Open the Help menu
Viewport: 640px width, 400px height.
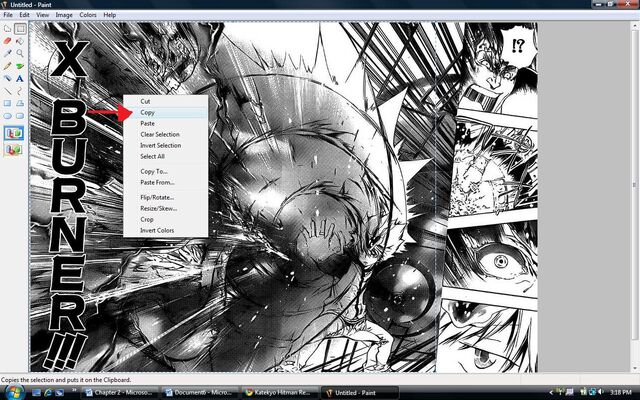109,15
